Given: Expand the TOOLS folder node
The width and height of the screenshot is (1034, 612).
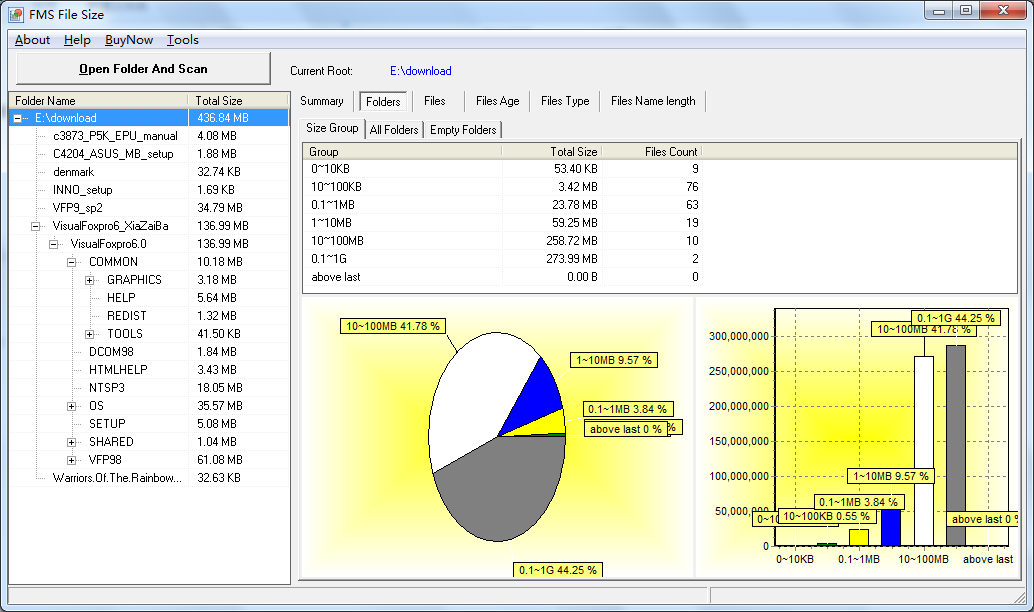Looking at the screenshot, I should tap(90, 334).
